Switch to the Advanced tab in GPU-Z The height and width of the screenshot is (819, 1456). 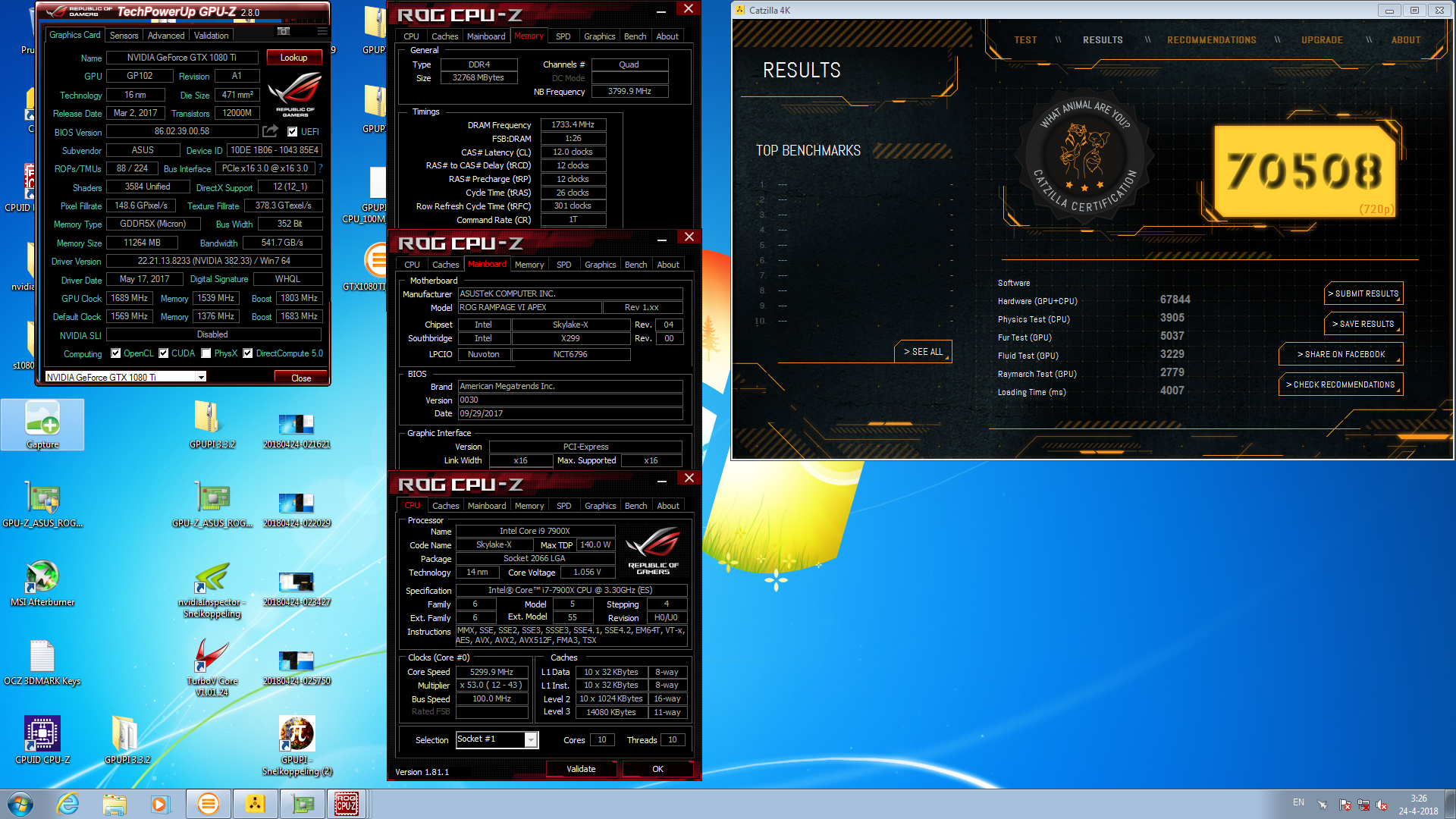pos(166,36)
